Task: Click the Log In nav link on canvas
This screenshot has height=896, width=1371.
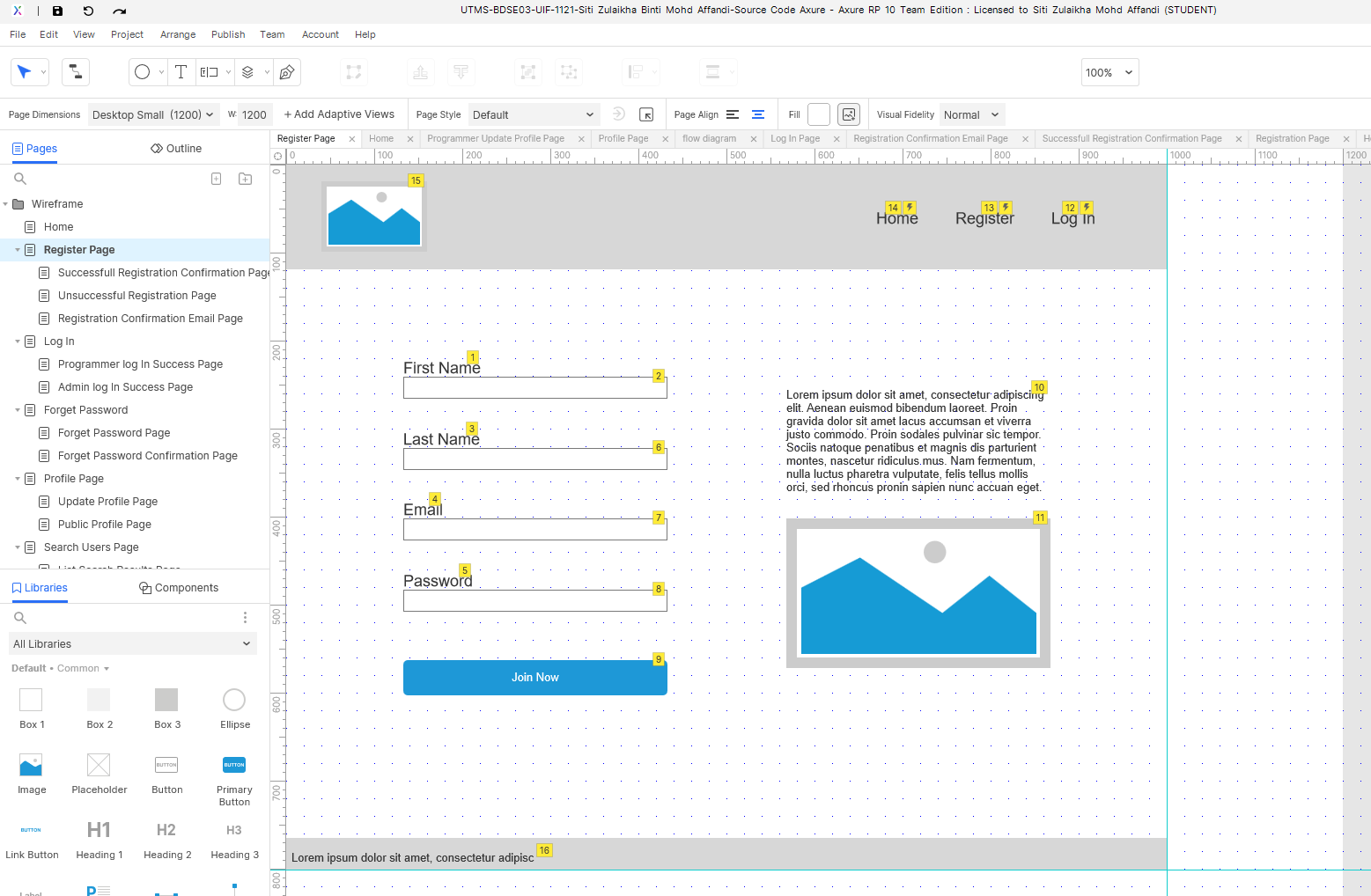Action: (1073, 218)
